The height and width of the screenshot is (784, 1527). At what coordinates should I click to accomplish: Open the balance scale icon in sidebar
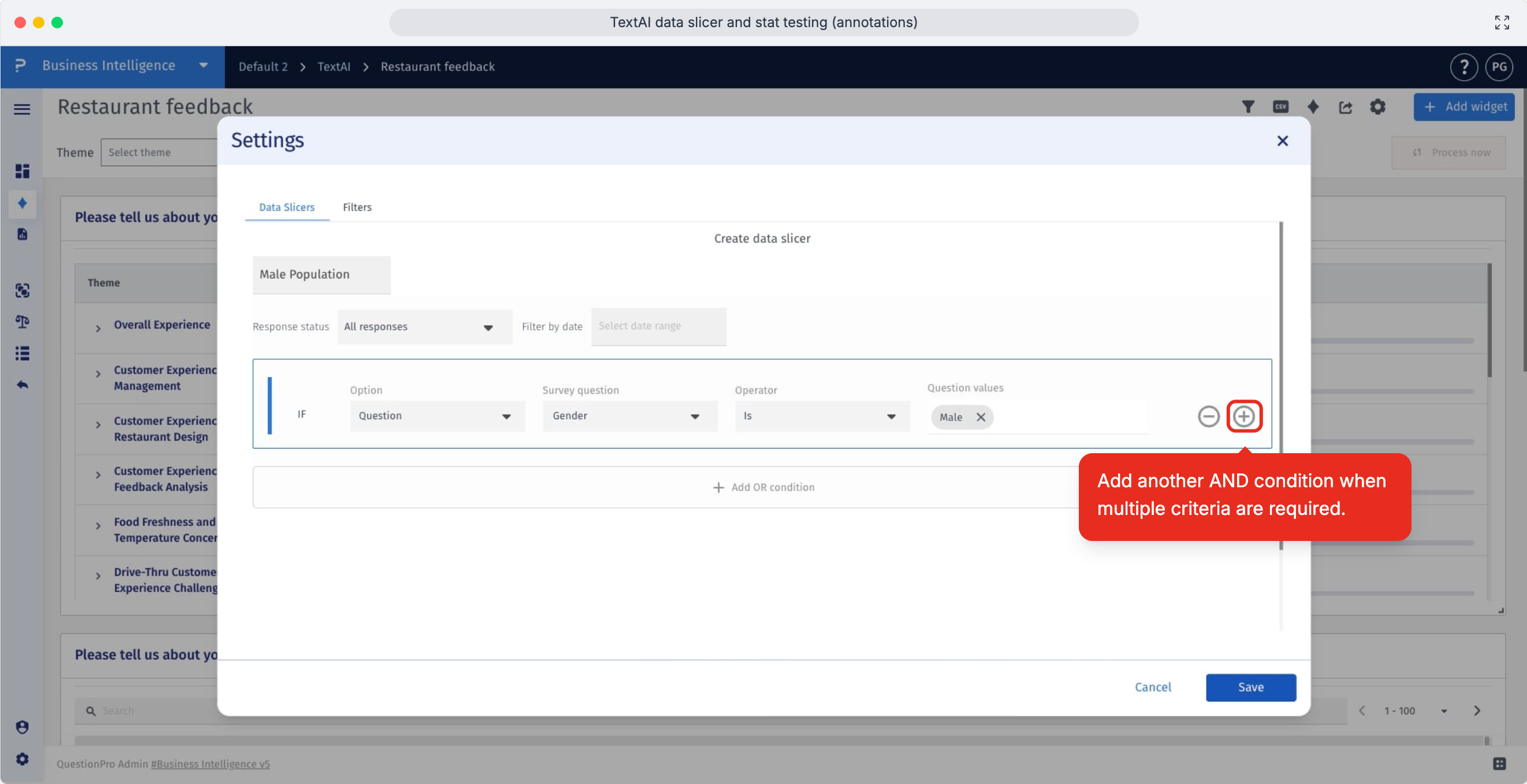(22, 322)
